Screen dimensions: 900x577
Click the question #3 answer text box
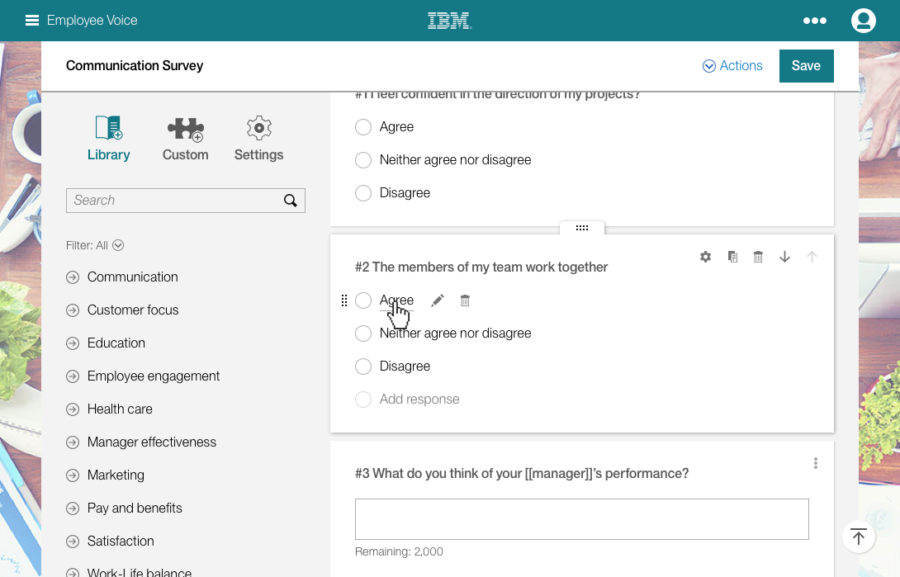click(581, 519)
